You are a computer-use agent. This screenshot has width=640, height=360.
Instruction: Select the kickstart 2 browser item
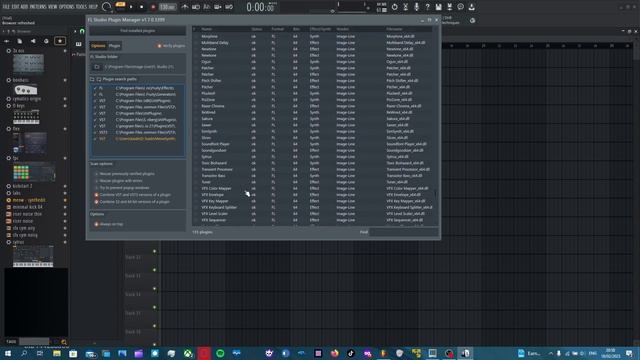pos(22,186)
